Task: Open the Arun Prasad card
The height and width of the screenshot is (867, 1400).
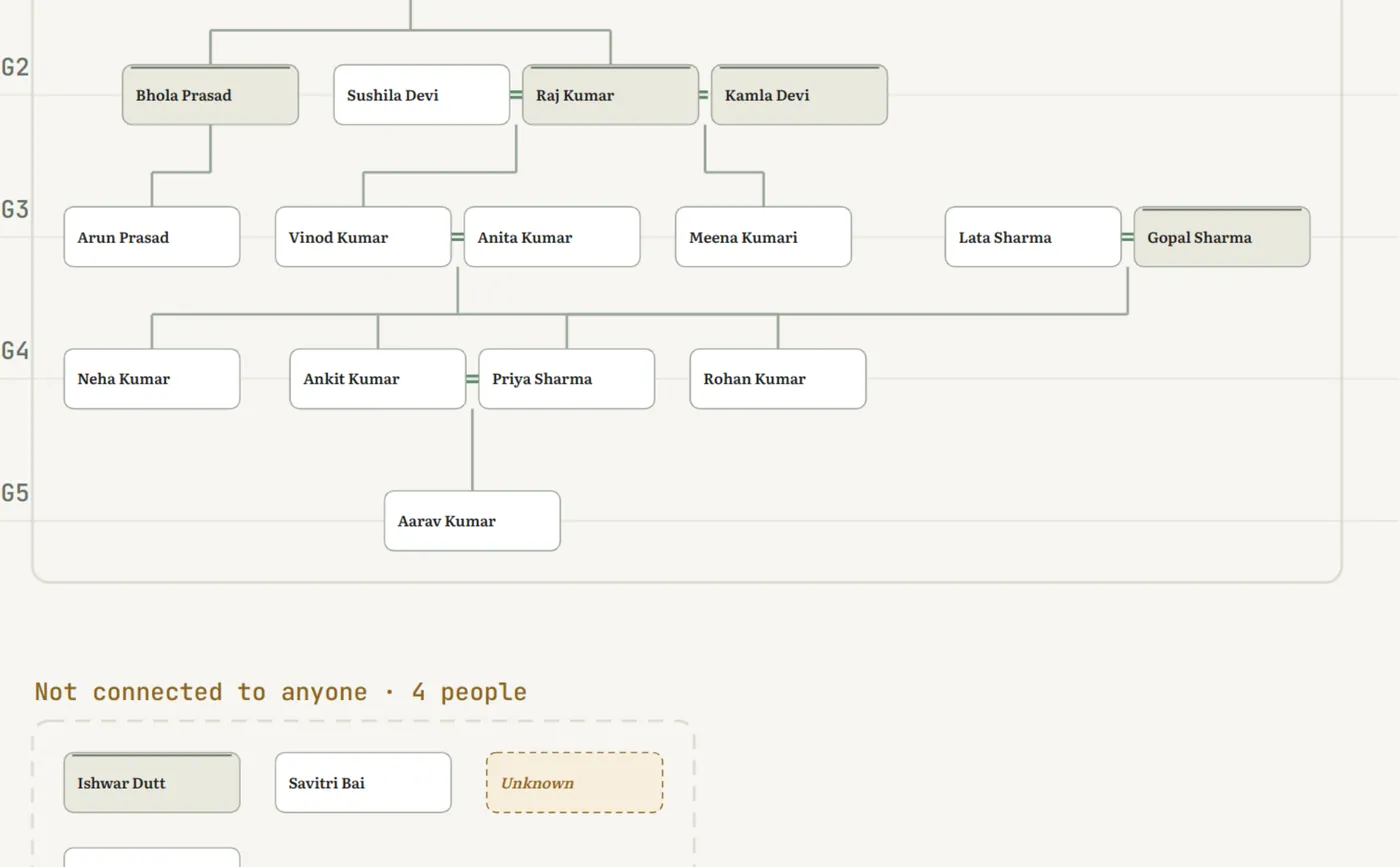Action: (152, 237)
